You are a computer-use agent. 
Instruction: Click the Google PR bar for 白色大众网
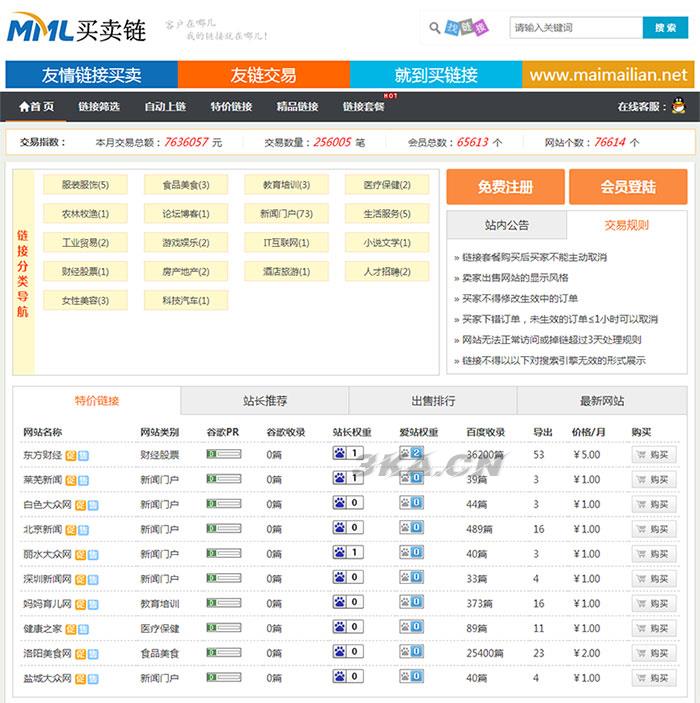(223, 504)
